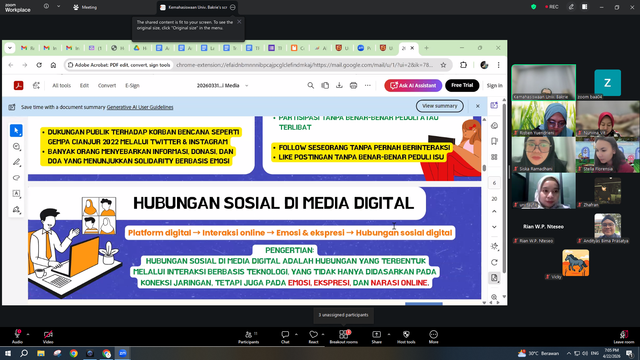This screenshot has height=360, width=640.
Task: Select the add text box tool
Action: coord(16,193)
